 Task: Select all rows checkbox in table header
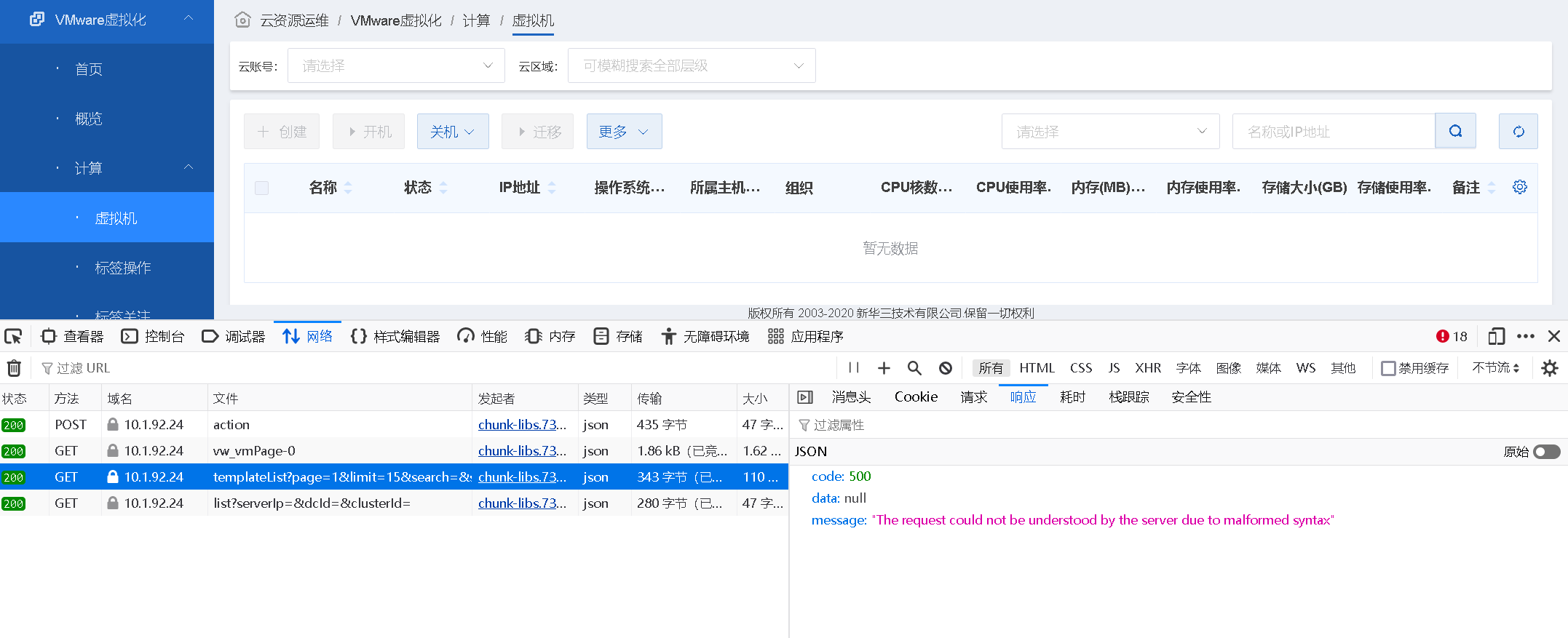pos(262,188)
